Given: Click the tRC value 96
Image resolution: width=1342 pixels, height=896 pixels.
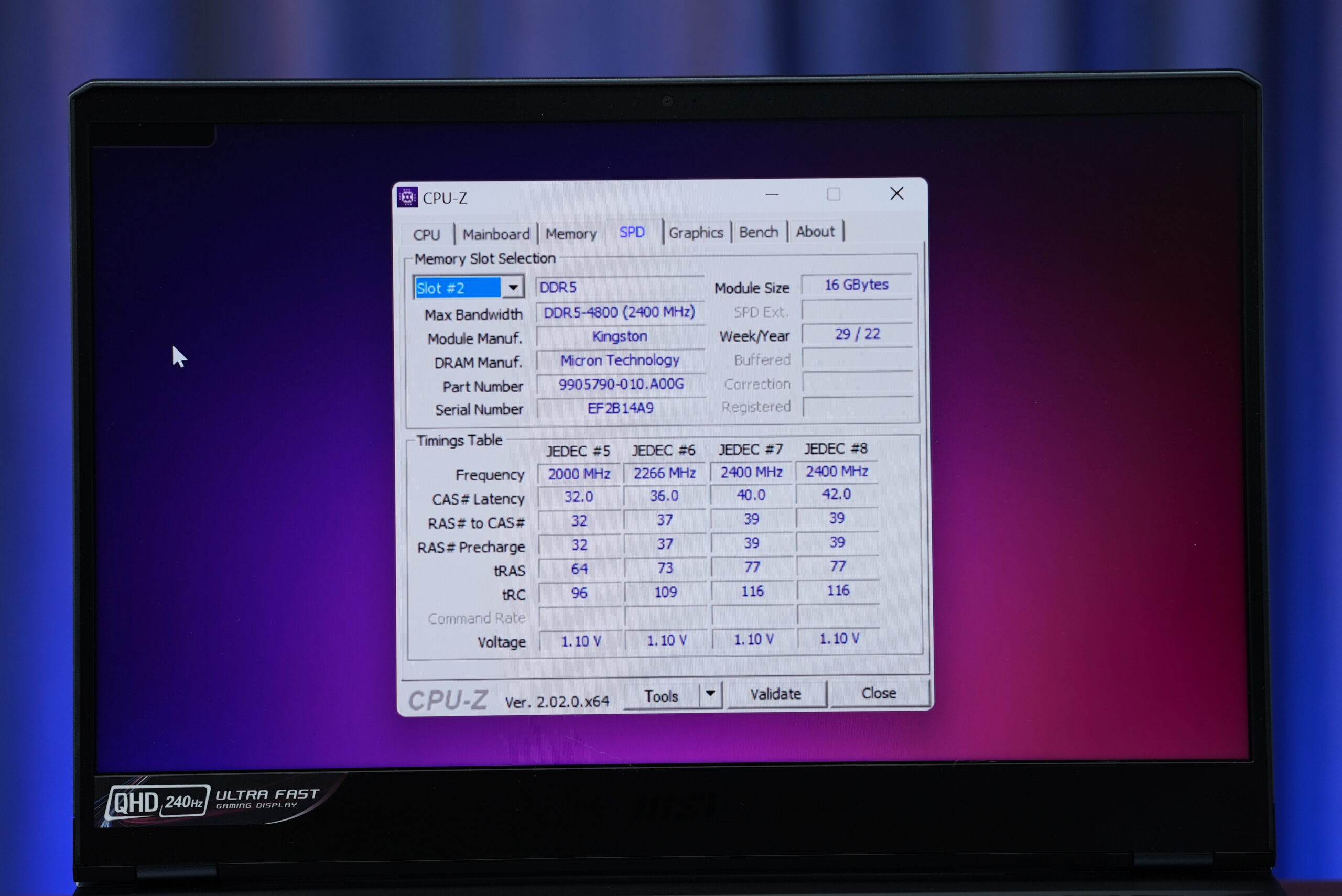Looking at the screenshot, I should pos(580,593).
